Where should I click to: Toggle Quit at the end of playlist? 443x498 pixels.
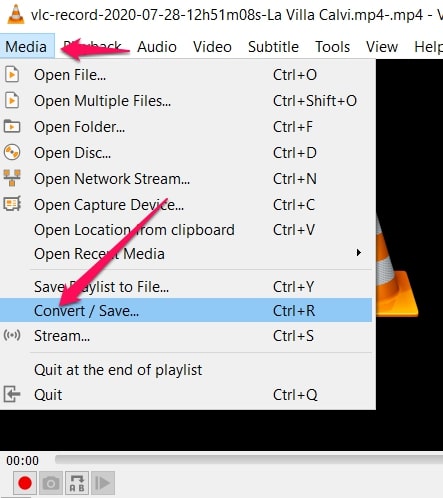[186, 370]
